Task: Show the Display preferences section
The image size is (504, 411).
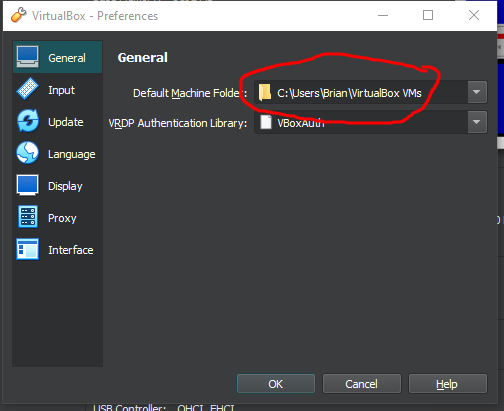Action: click(x=57, y=185)
